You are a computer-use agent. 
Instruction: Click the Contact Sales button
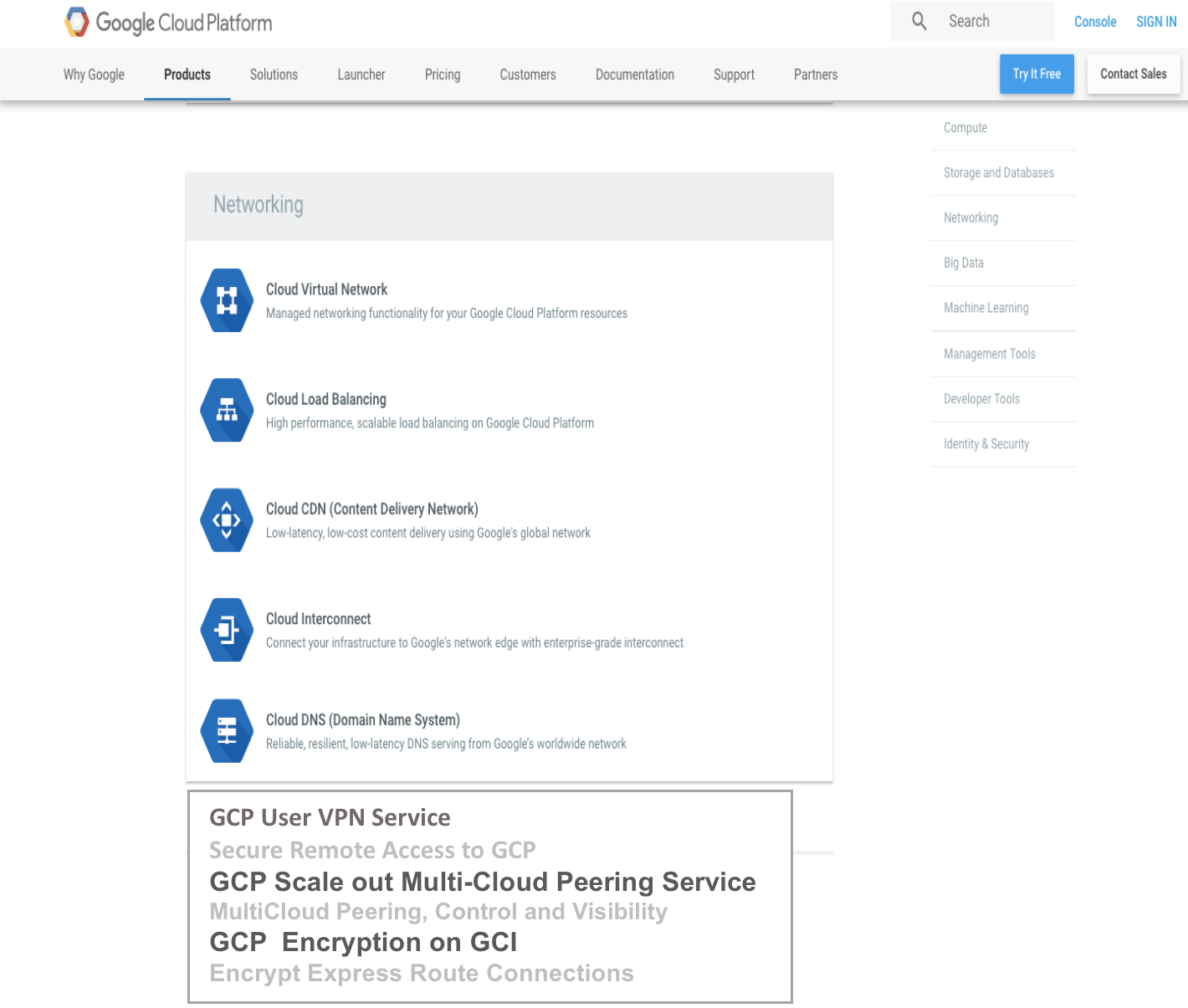1134,74
